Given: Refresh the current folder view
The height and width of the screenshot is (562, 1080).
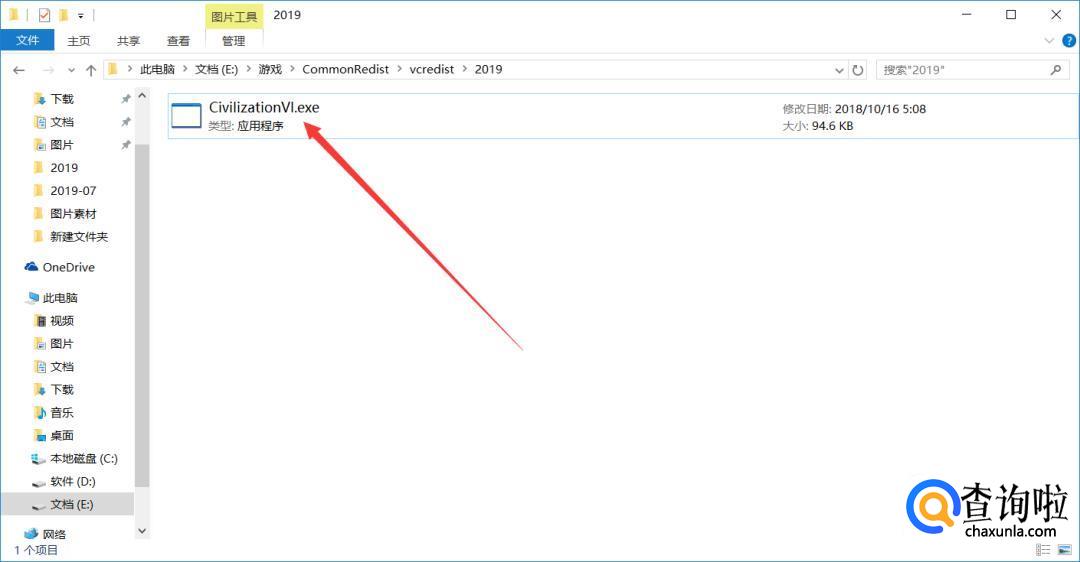Looking at the screenshot, I should [858, 70].
